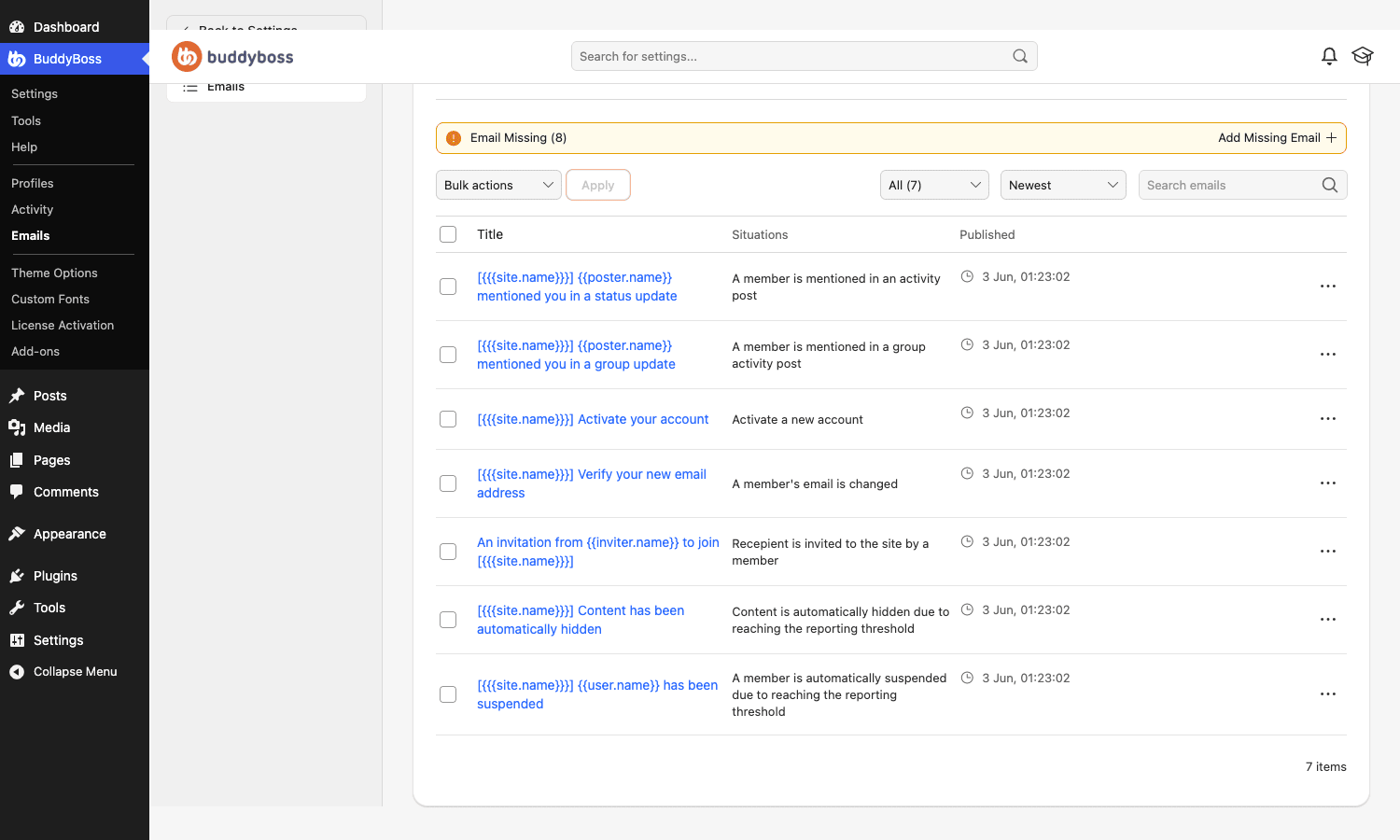Open the notifications bell icon
Image resolution: width=1400 pixels, height=840 pixels.
pos(1329,56)
